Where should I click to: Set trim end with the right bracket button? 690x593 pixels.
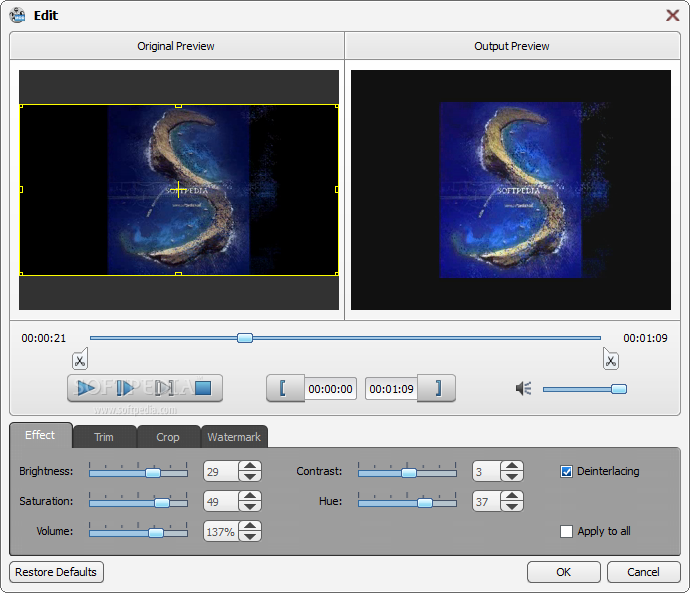(x=437, y=388)
